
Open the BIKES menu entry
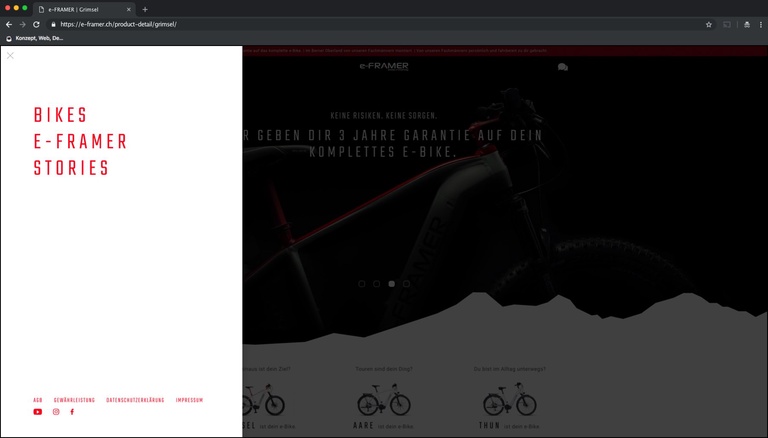[x=60, y=115]
